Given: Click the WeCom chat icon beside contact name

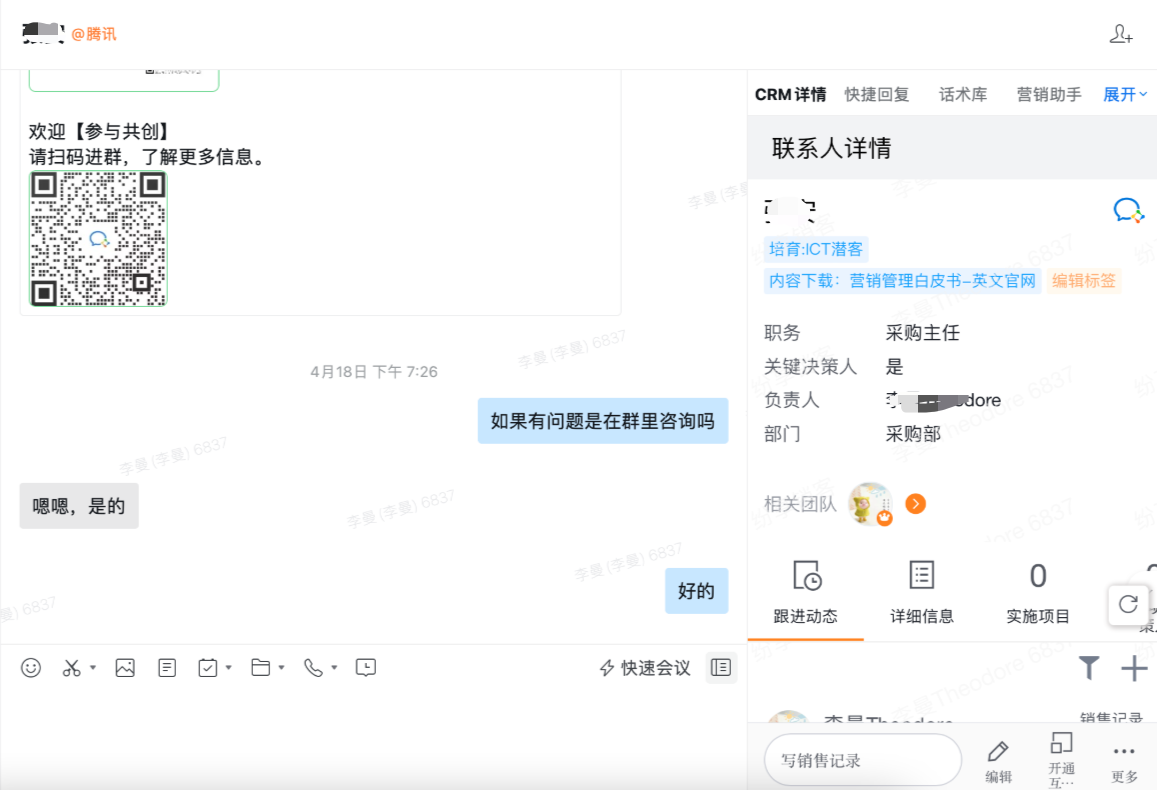Looking at the screenshot, I should pos(1128,211).
